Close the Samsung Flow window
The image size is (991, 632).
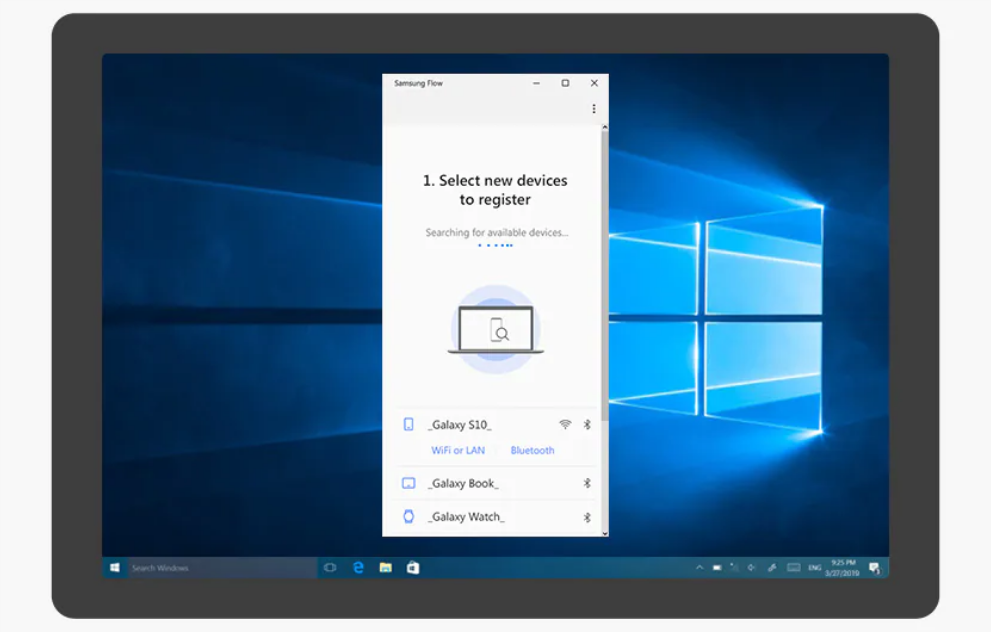pyautogui.click(x=594, y=83)
